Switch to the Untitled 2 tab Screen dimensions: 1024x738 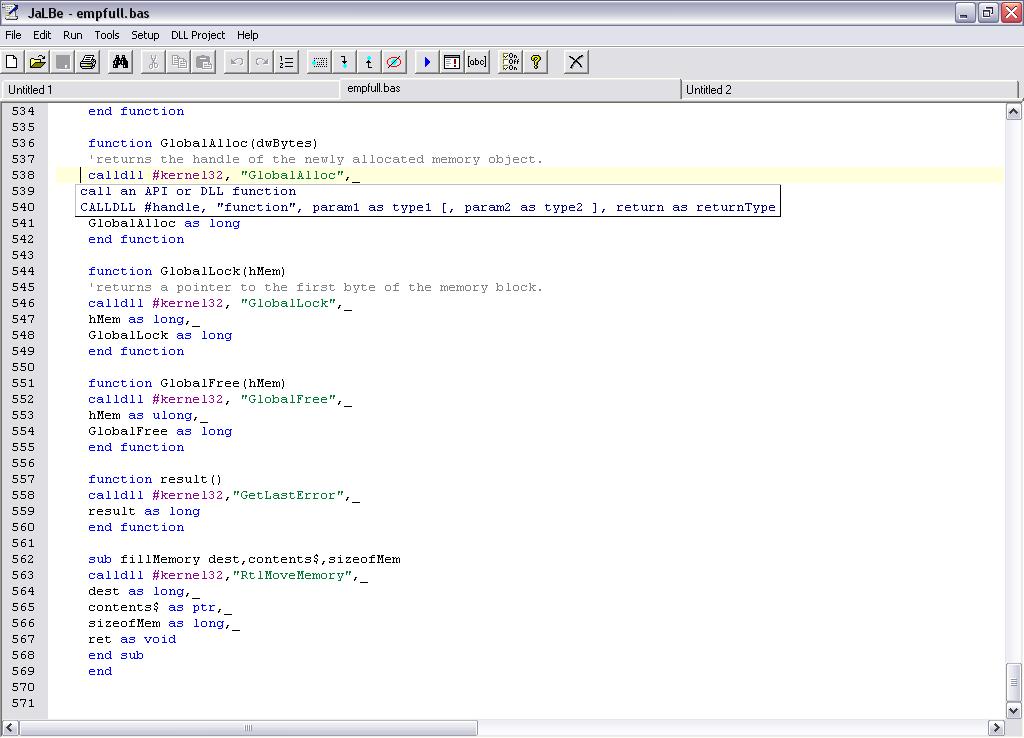click(709, 90)
